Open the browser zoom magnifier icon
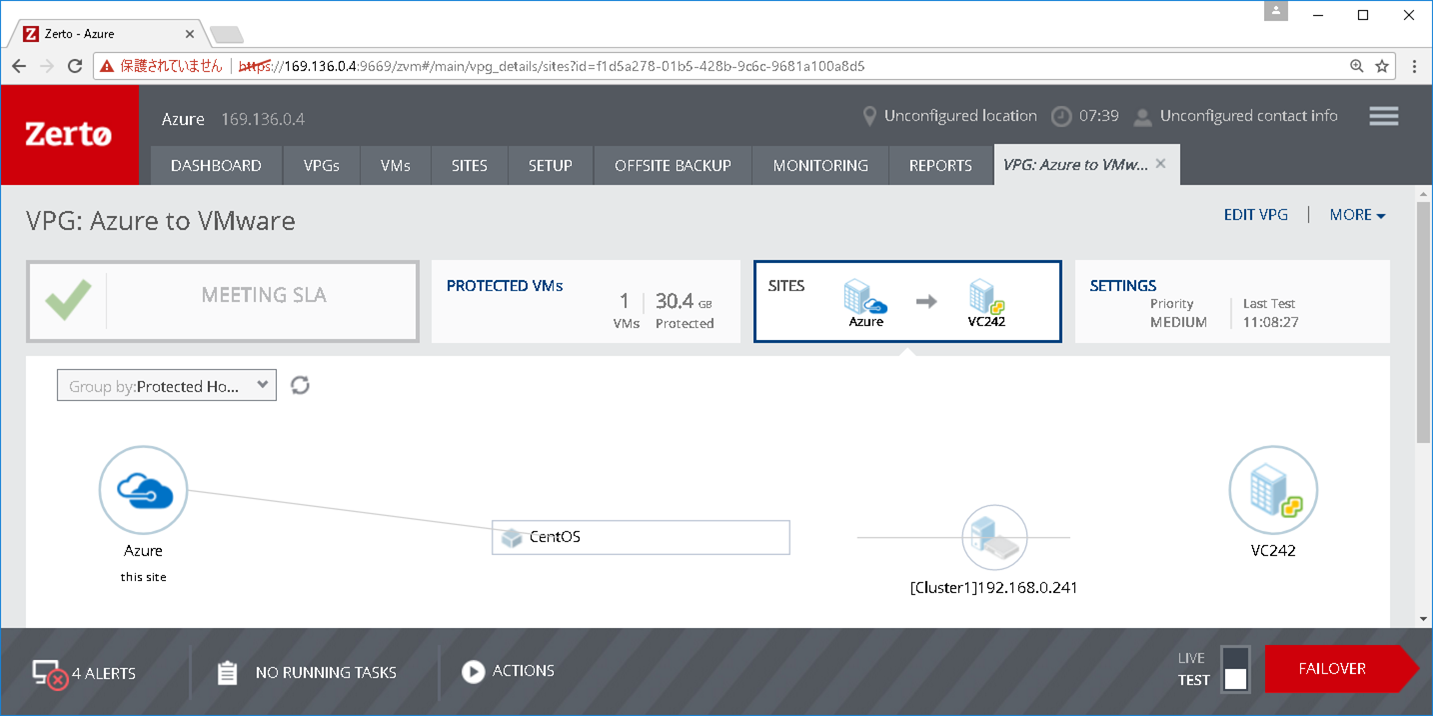Screen dimensions: 1433x716 1357,66
